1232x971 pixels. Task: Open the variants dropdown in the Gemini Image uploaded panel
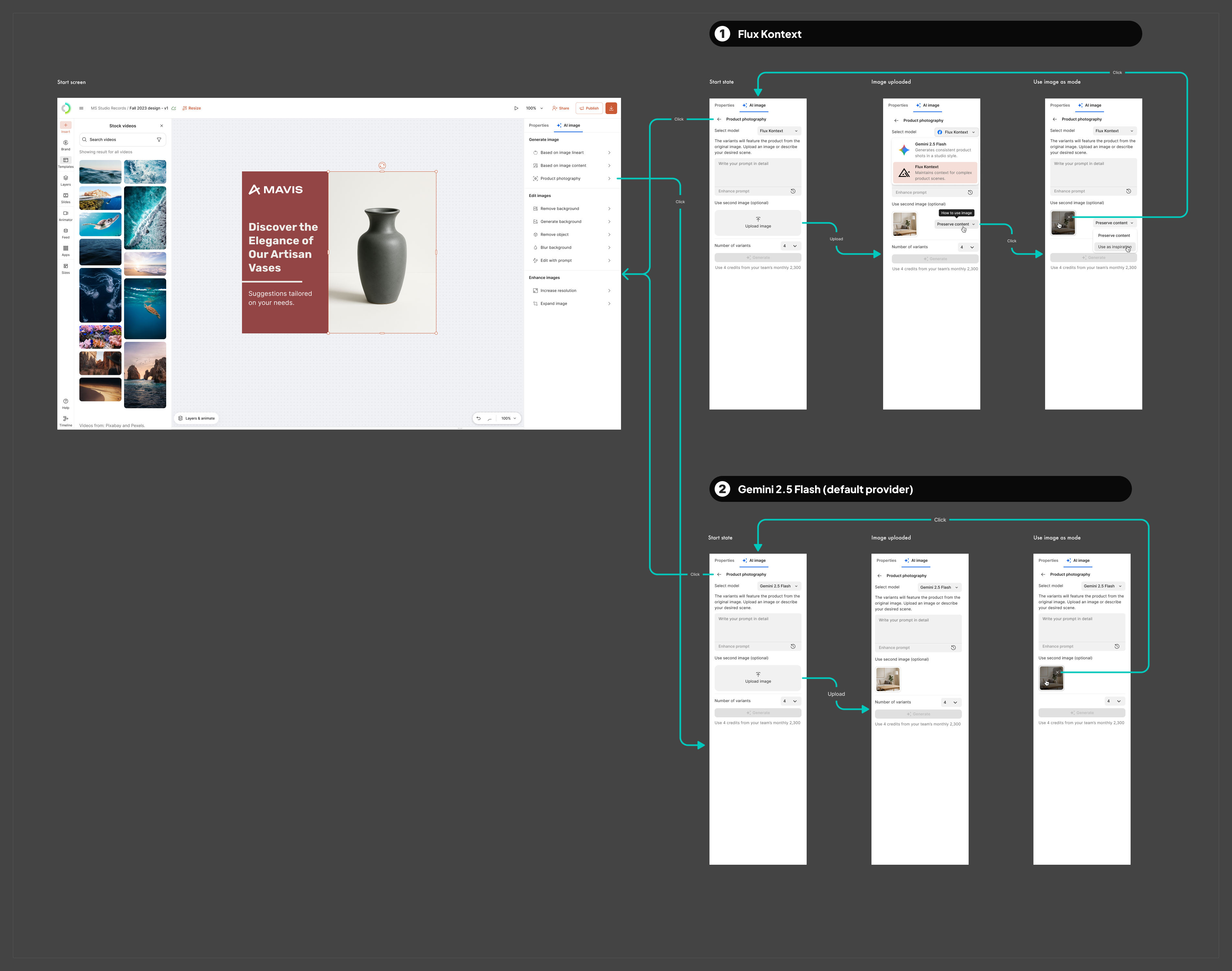pyautogui.click(x=951, y=702)
